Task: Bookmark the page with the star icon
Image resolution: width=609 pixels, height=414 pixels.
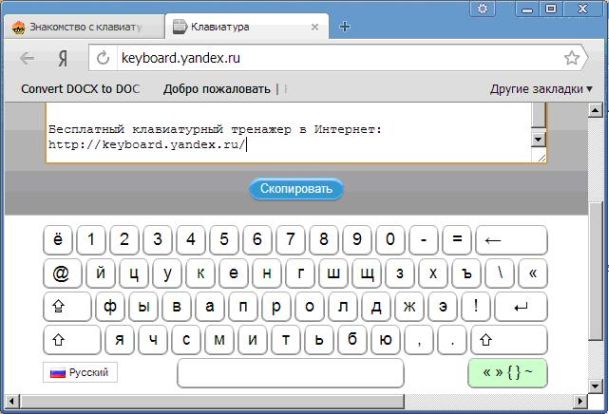Action: click(571, 58)
